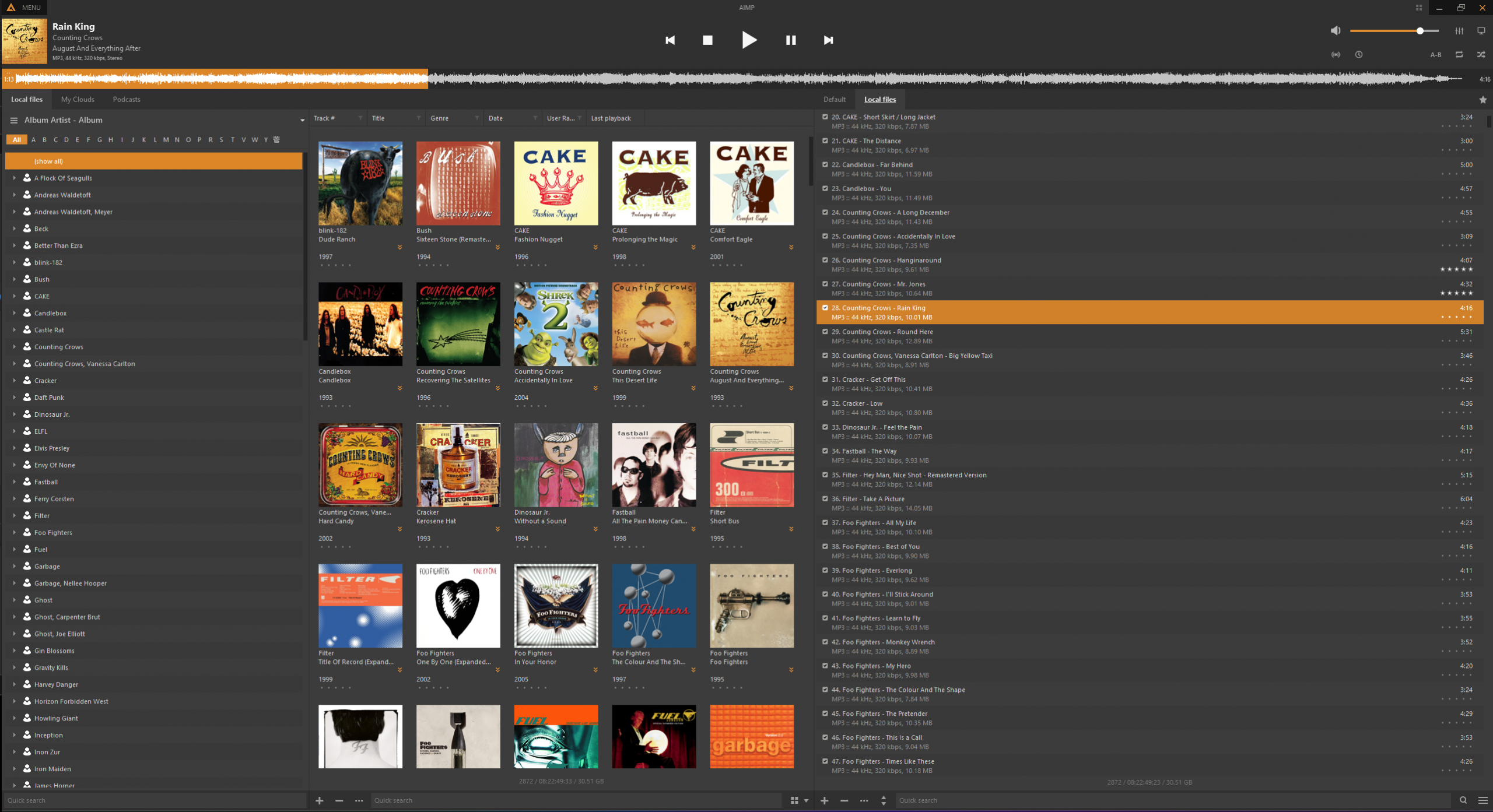The image size is (1493, 812).
Task: Open the equalizer sliders icon
Action: click(1459, 31)
